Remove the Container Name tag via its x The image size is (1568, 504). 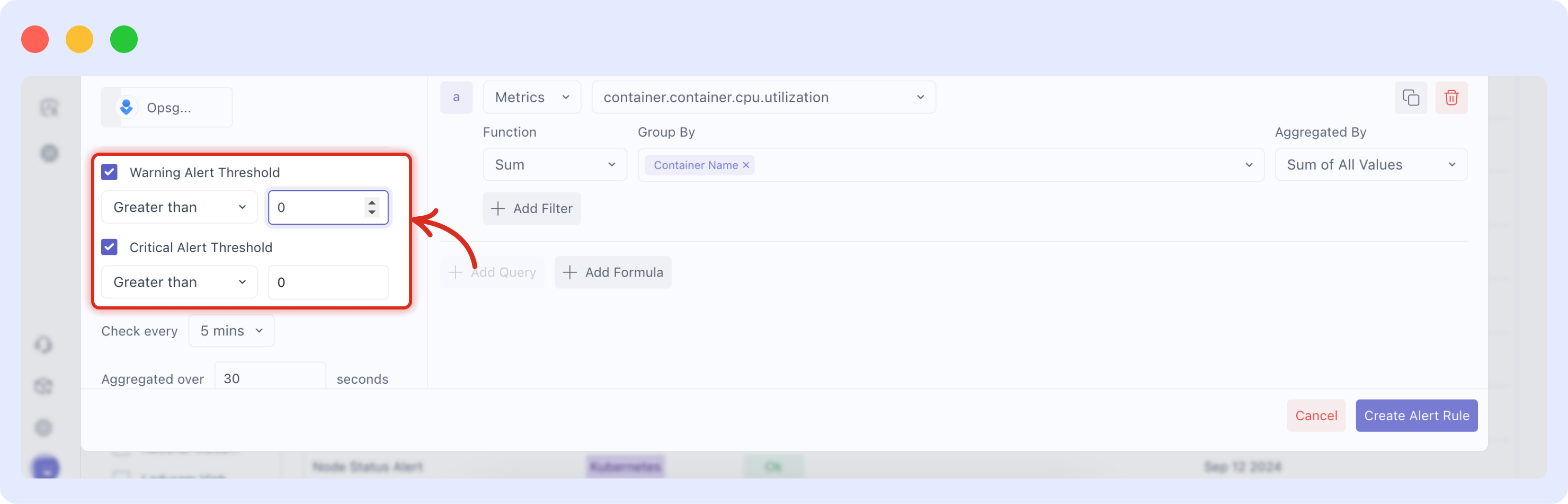point(746,165)
